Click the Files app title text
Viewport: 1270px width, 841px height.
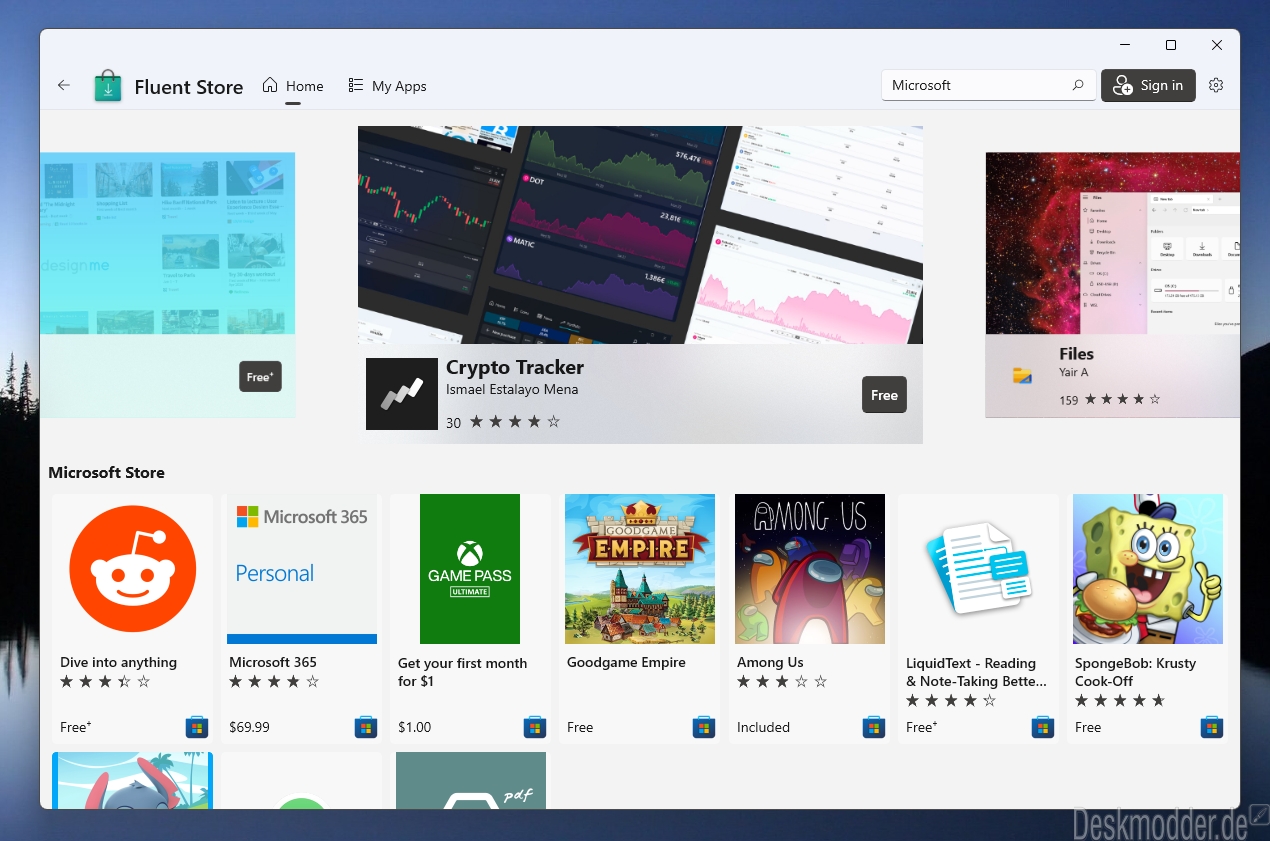tap(1076, 354)
